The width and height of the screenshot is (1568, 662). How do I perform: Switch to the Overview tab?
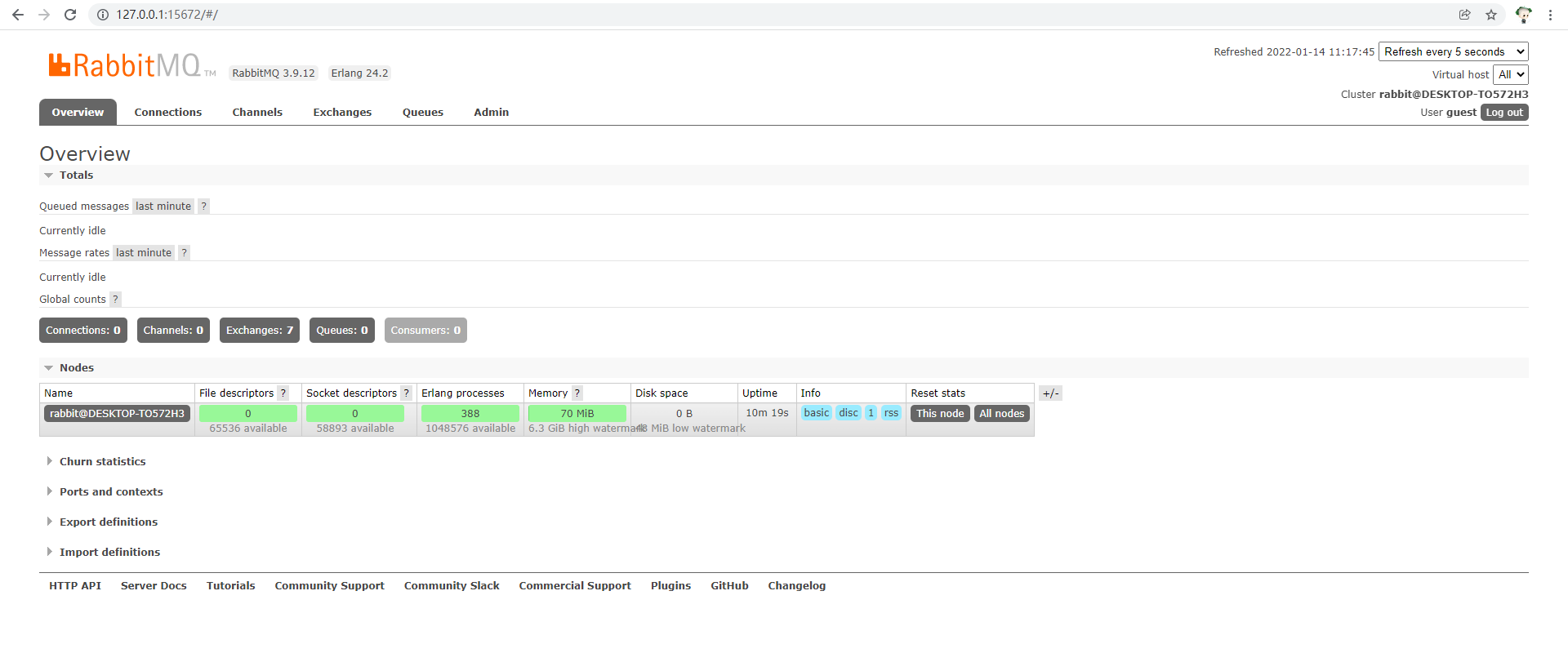pyautogui.click(x=78, y=113)
